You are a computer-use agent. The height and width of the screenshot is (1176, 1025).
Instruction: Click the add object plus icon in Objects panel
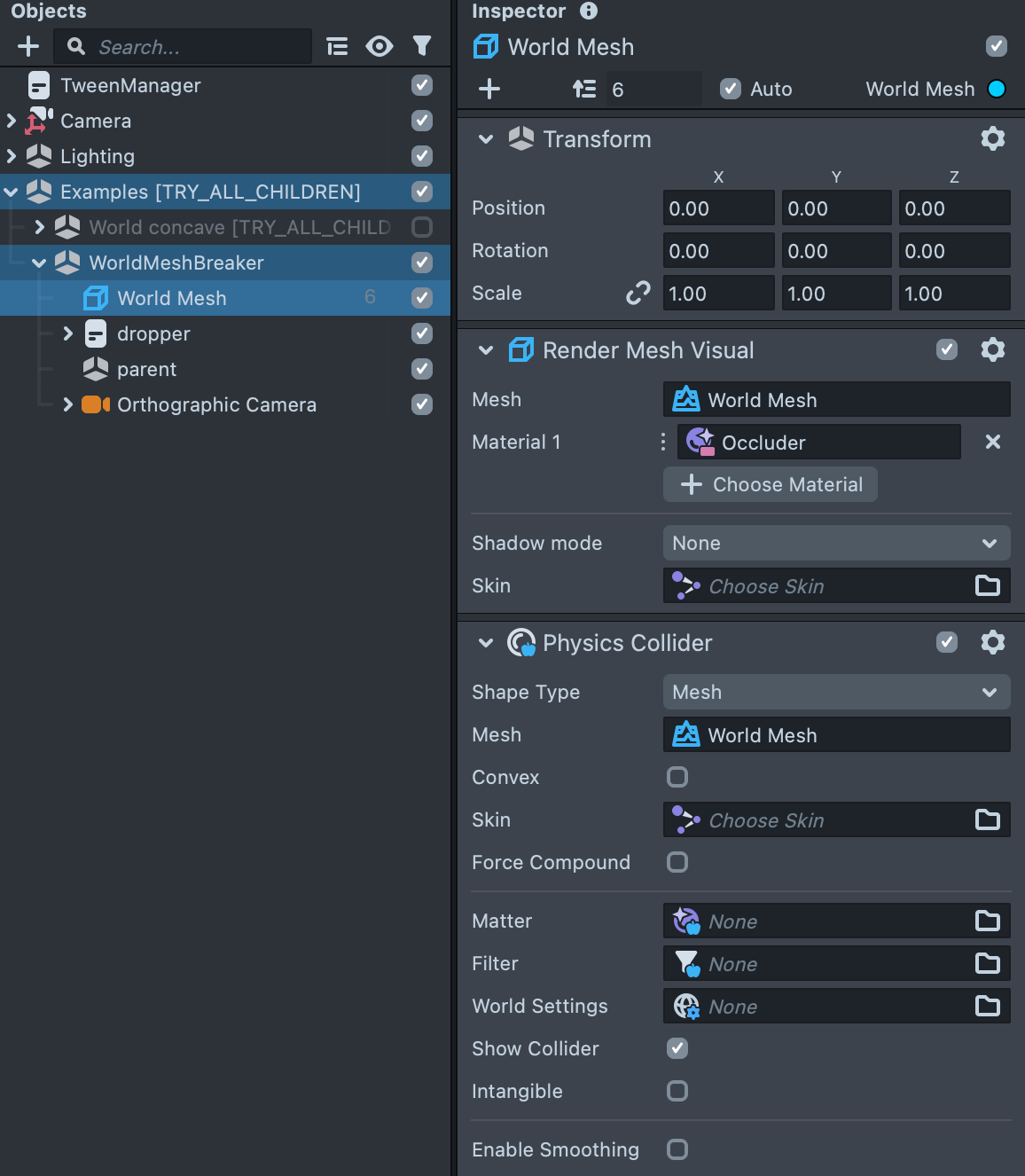pyautogui.click(x=28, y=46)
